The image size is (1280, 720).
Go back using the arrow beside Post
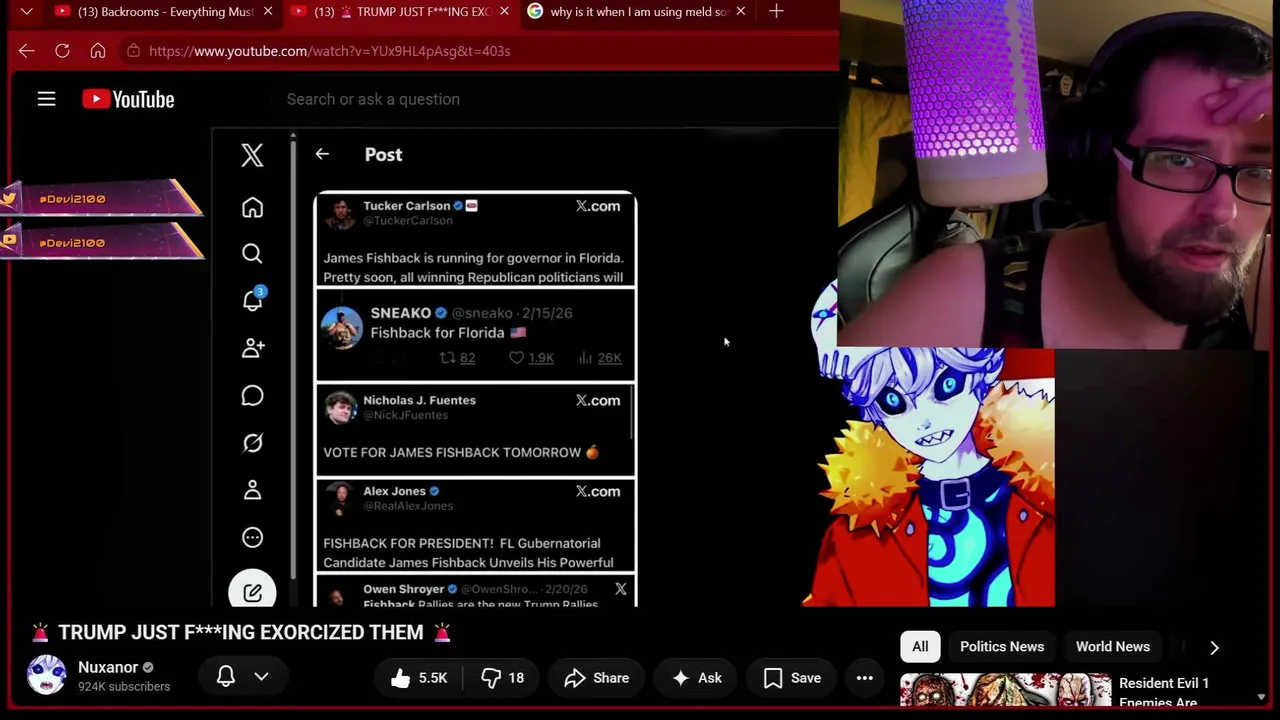point(322,154)
